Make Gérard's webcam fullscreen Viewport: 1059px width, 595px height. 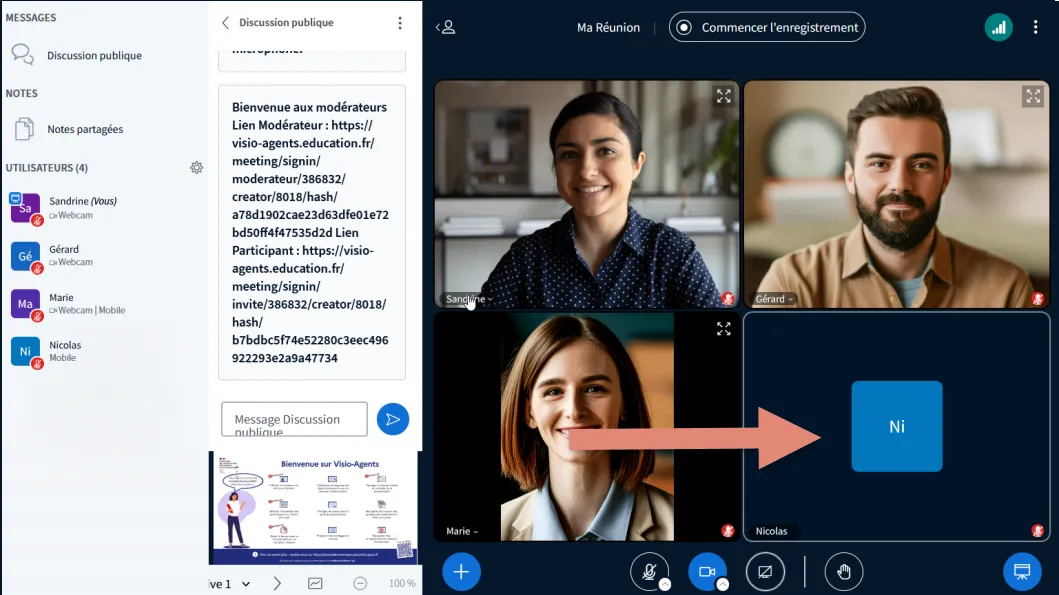(1033, 97)
